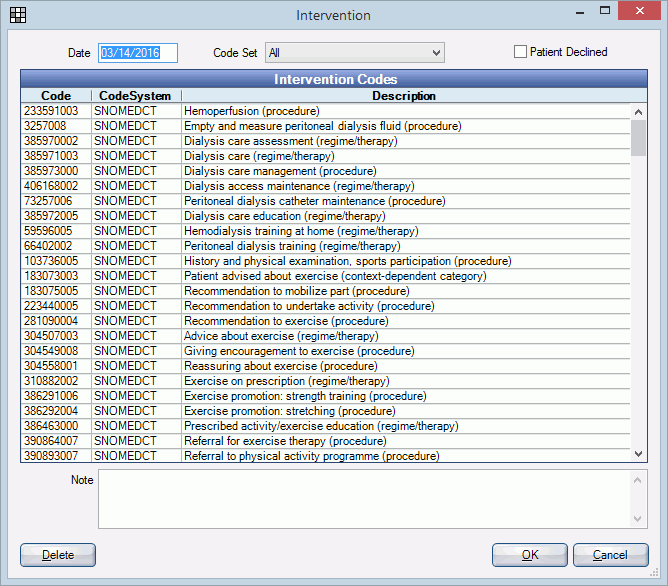Sort by the Code column header
The image size is (668, 586).
(56, 96)
